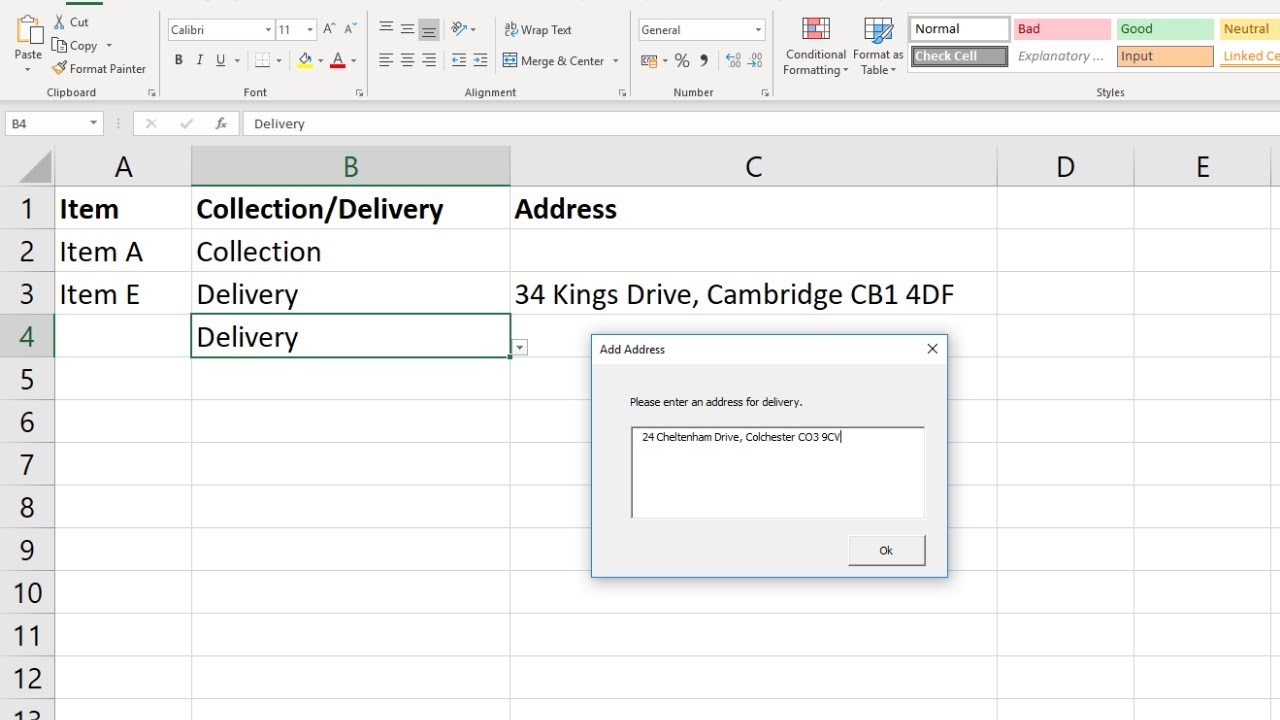Expand the Copy options arrow
The height and width of the screenshot is (720, 1280).
click(x=109, y=46)
